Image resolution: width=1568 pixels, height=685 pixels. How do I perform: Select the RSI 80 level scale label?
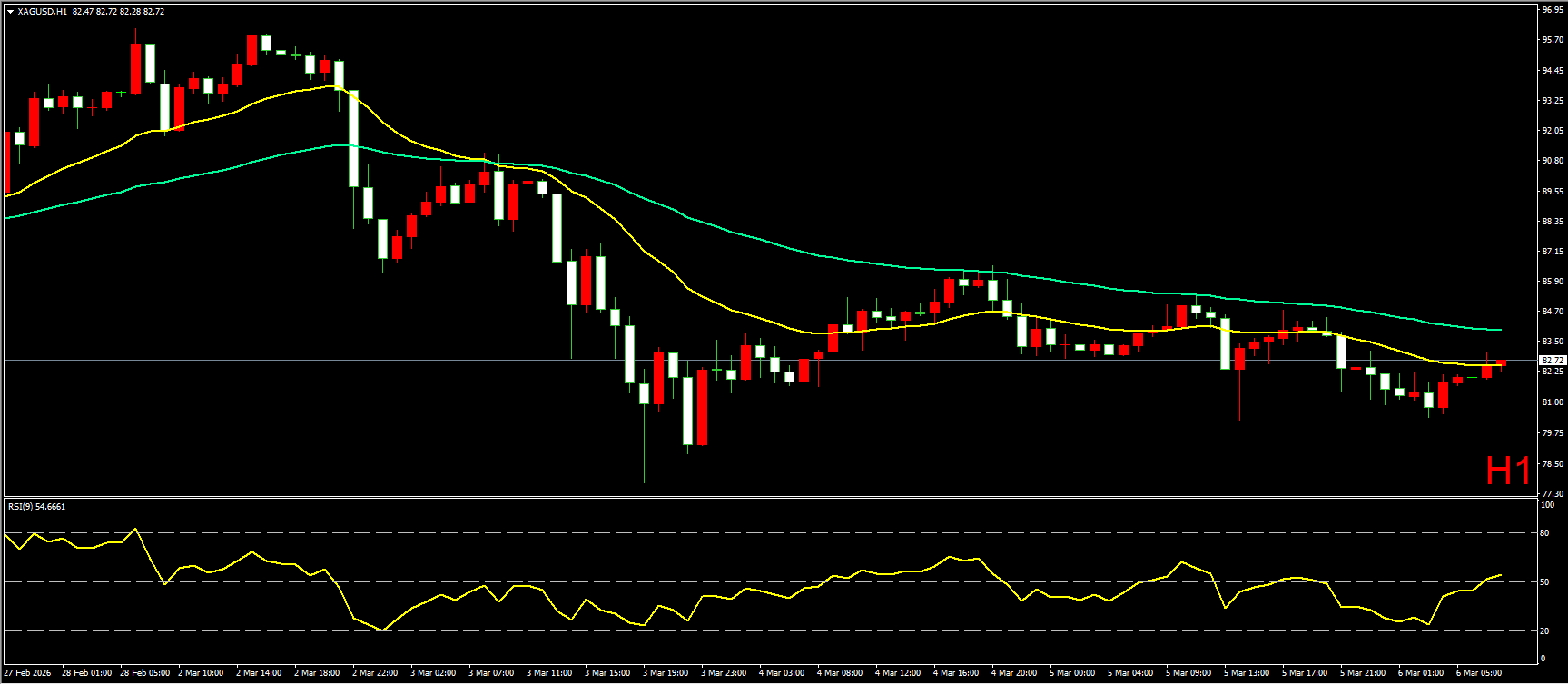tap(1545, 533)
